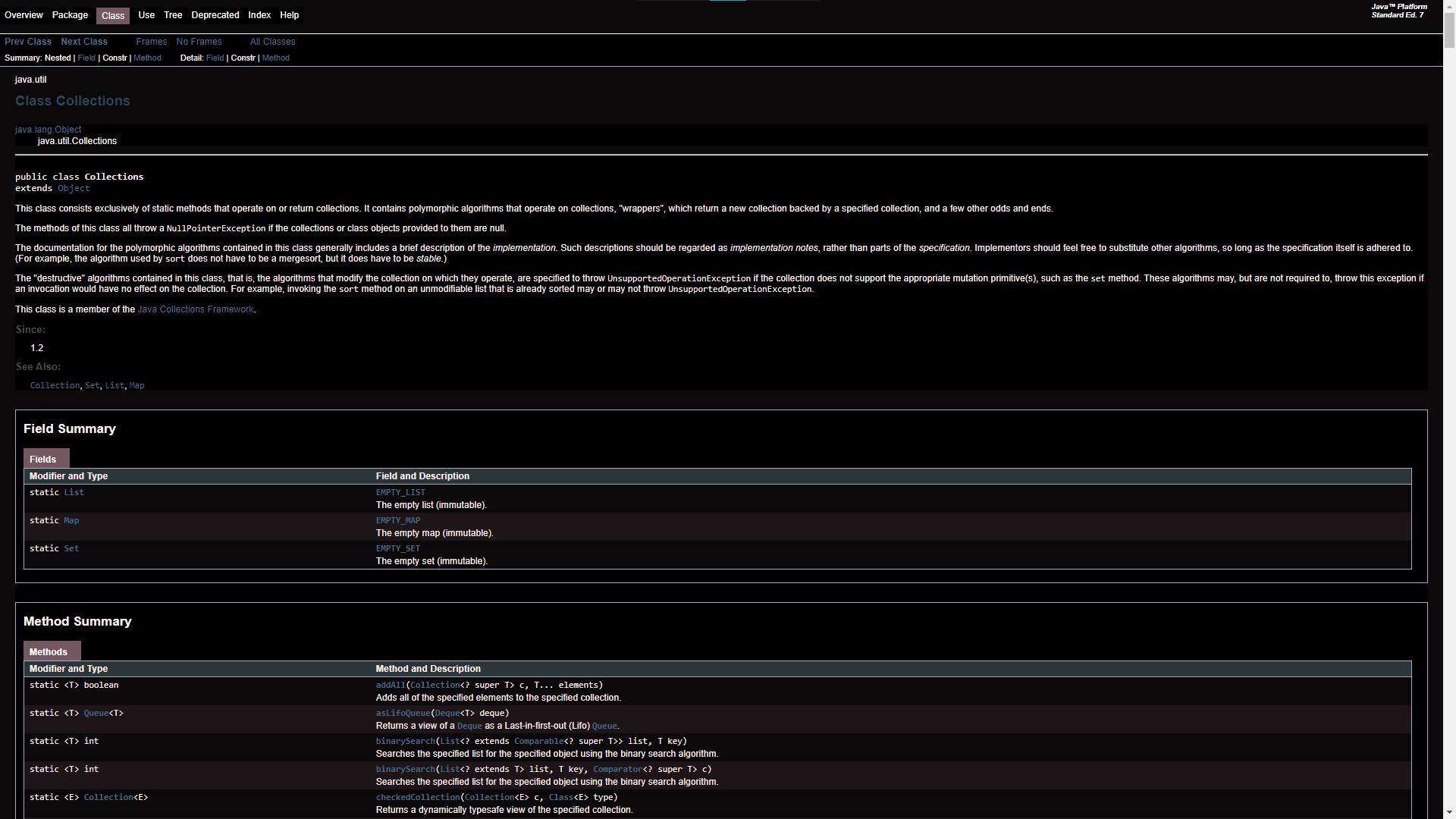The image size is (1456, 819).
Task: Open the Help page
Action: coord(288,15)
